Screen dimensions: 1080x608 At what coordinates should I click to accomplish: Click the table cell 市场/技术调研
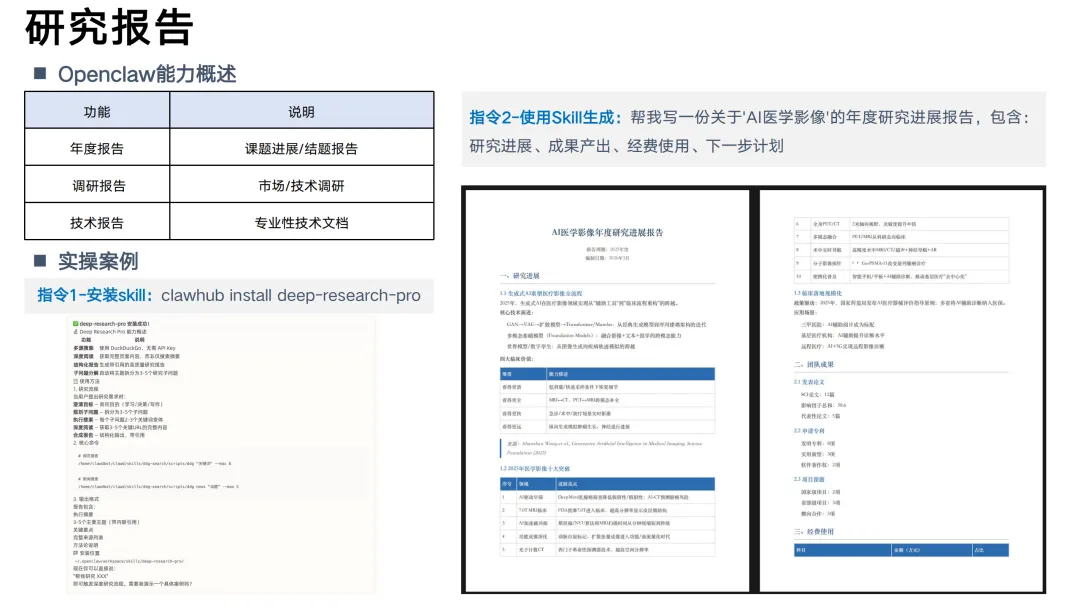tap(302, 185)
